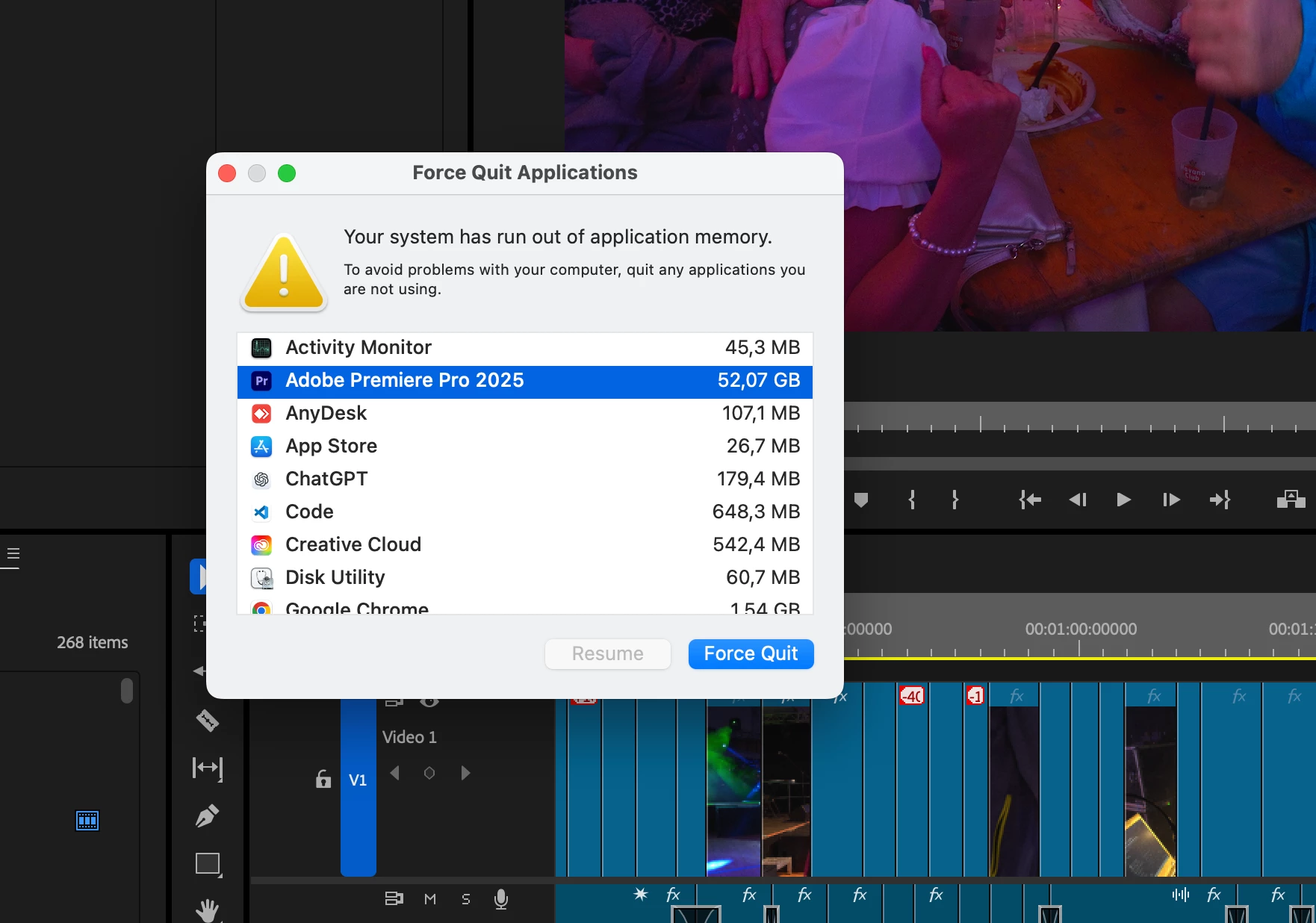Click the Program Monitor video preview
The width and height of the screenshot is (1316, 923).
pos(940,165)
